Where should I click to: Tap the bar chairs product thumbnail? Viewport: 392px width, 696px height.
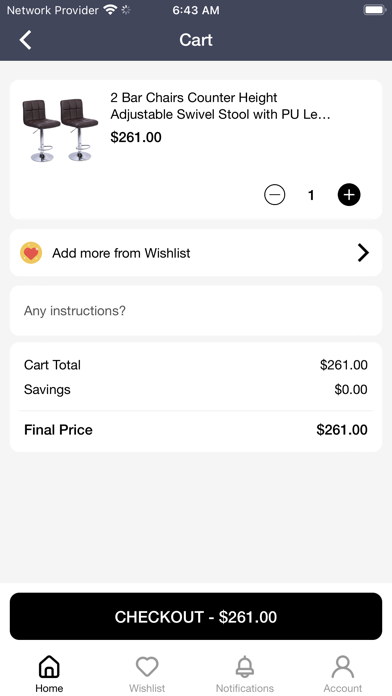tap(60, 130)
